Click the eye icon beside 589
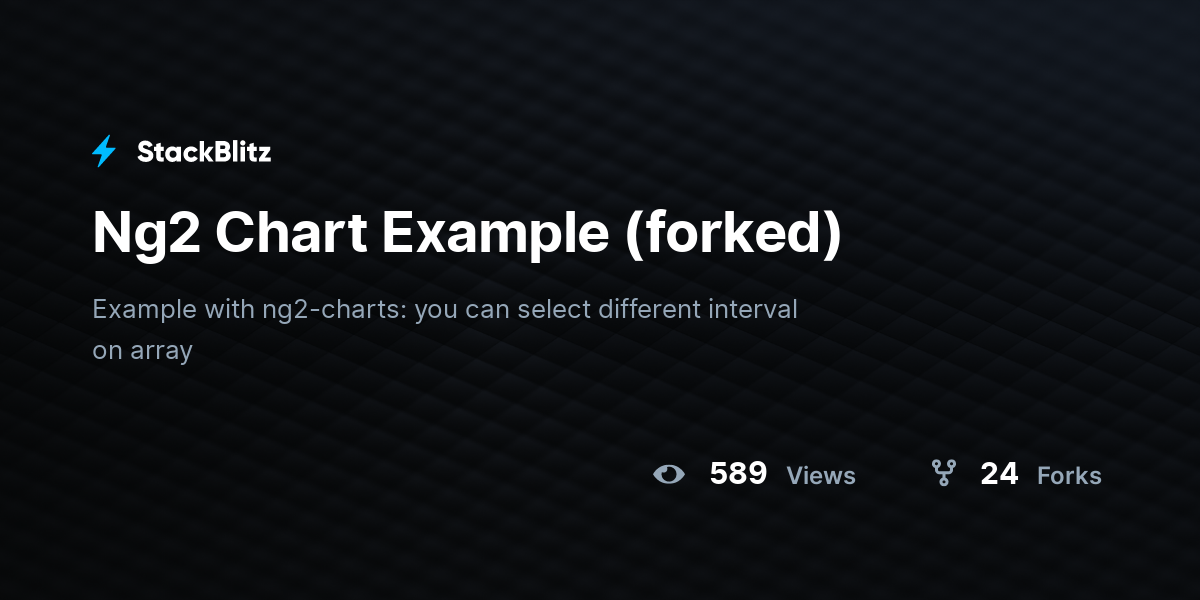This screenshot has height=600, width=1200. click(x=669, y=474)
